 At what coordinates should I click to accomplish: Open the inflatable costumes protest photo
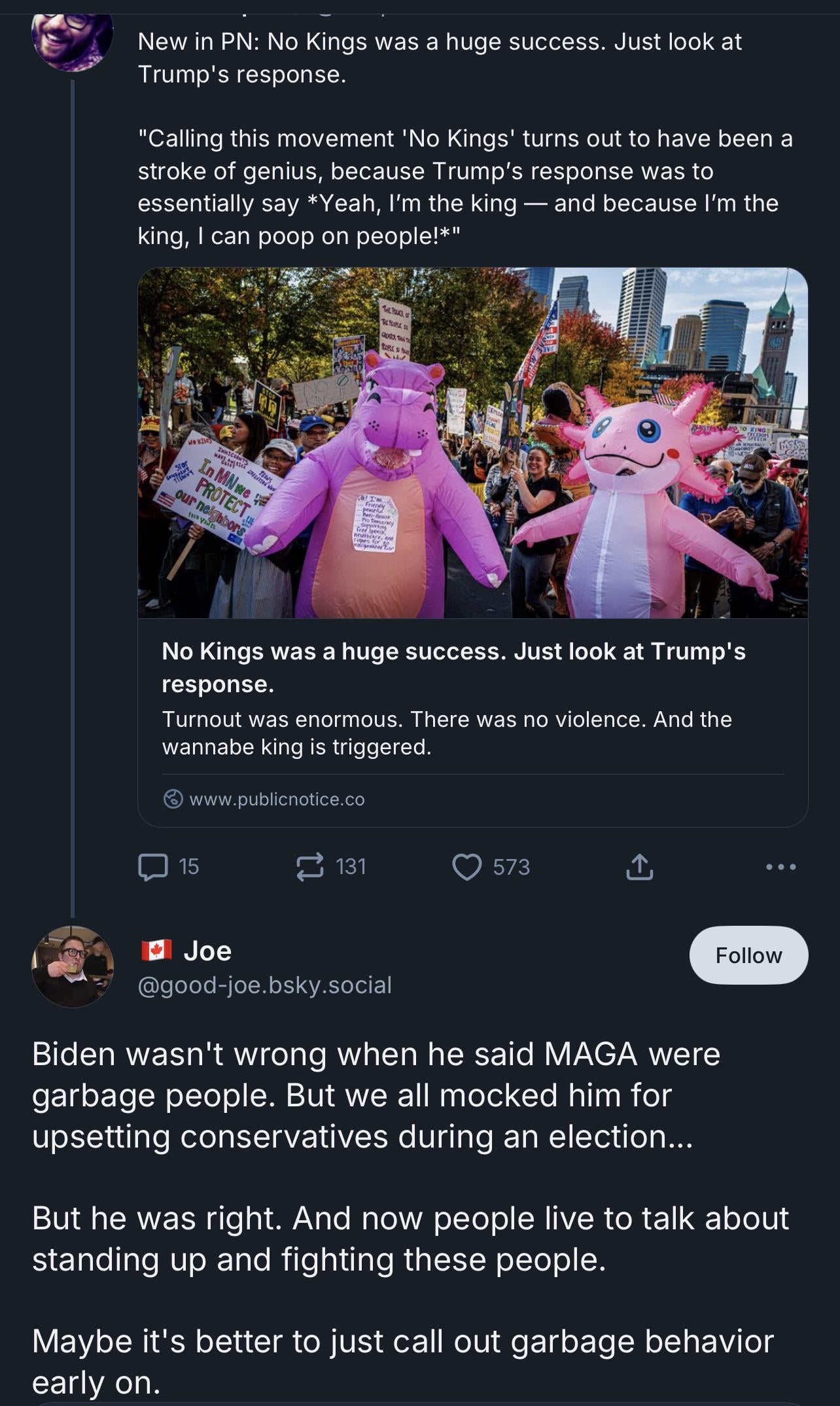coord(472,442)
